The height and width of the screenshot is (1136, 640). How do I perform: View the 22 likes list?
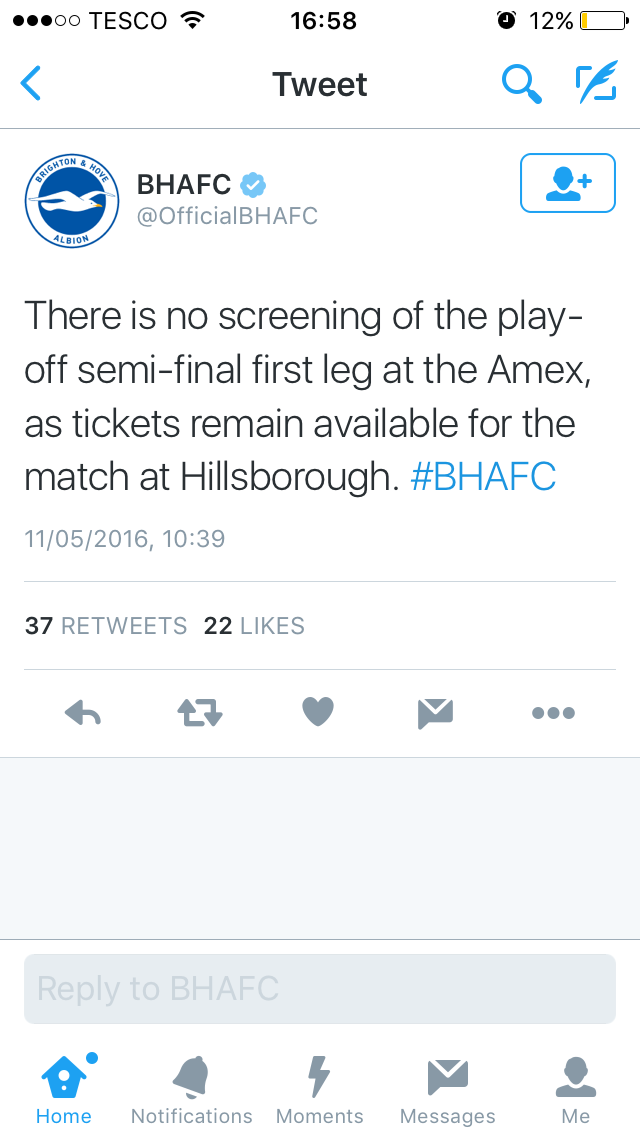pyautogui.click(x=254, y=626)
